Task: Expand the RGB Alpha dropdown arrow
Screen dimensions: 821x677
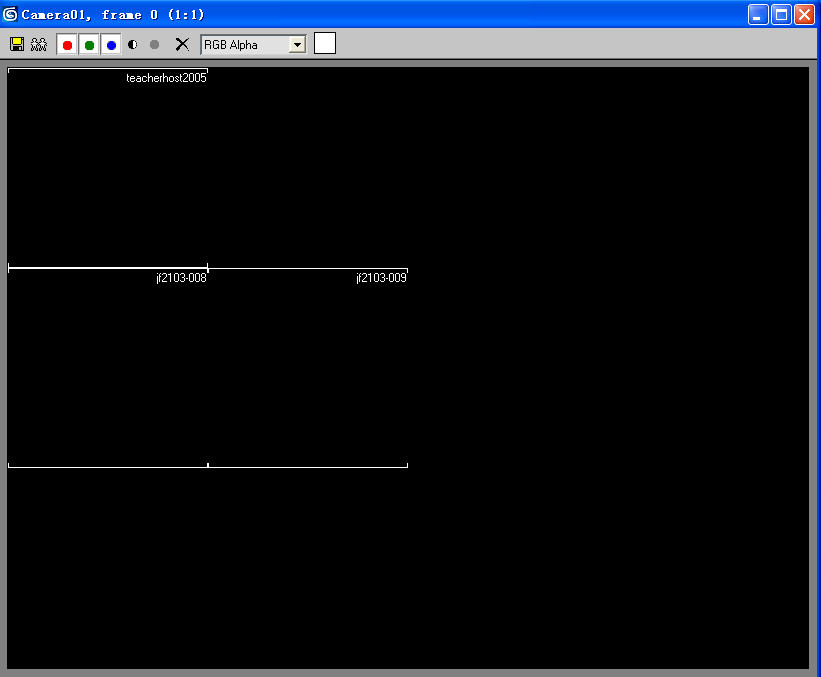Action: (x=297, y=45)
